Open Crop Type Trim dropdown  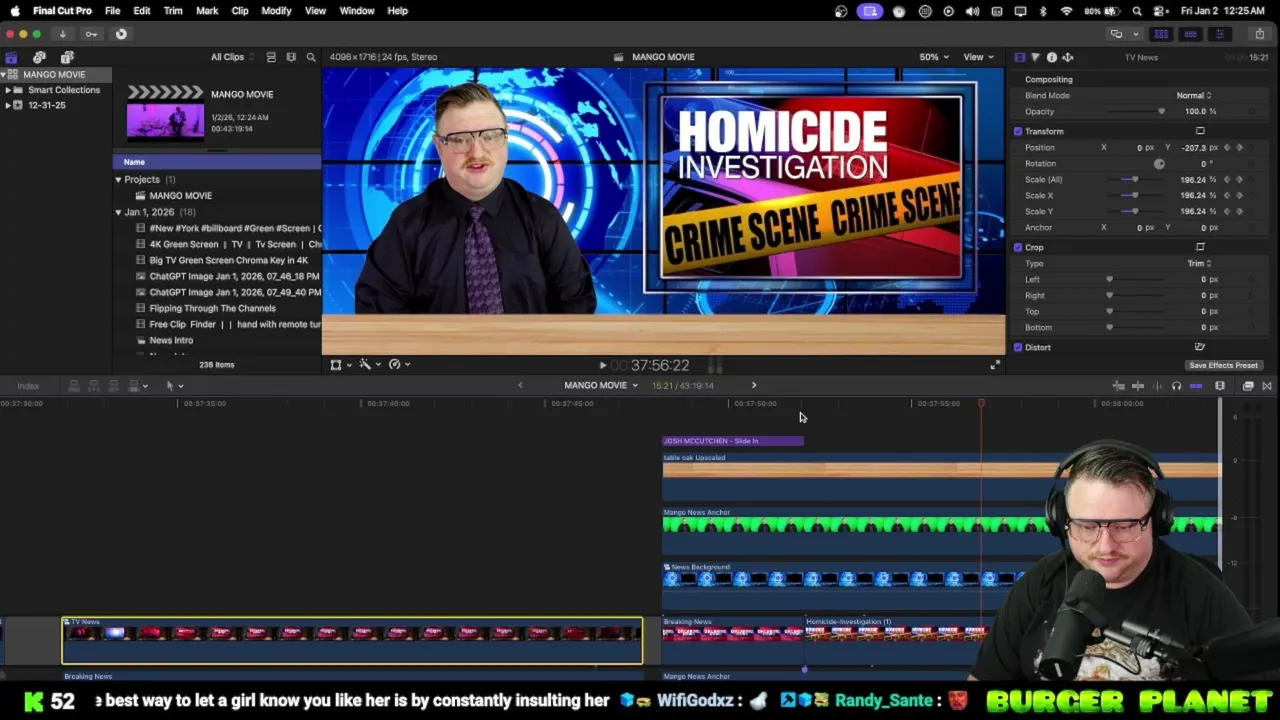click(1199, 263)
